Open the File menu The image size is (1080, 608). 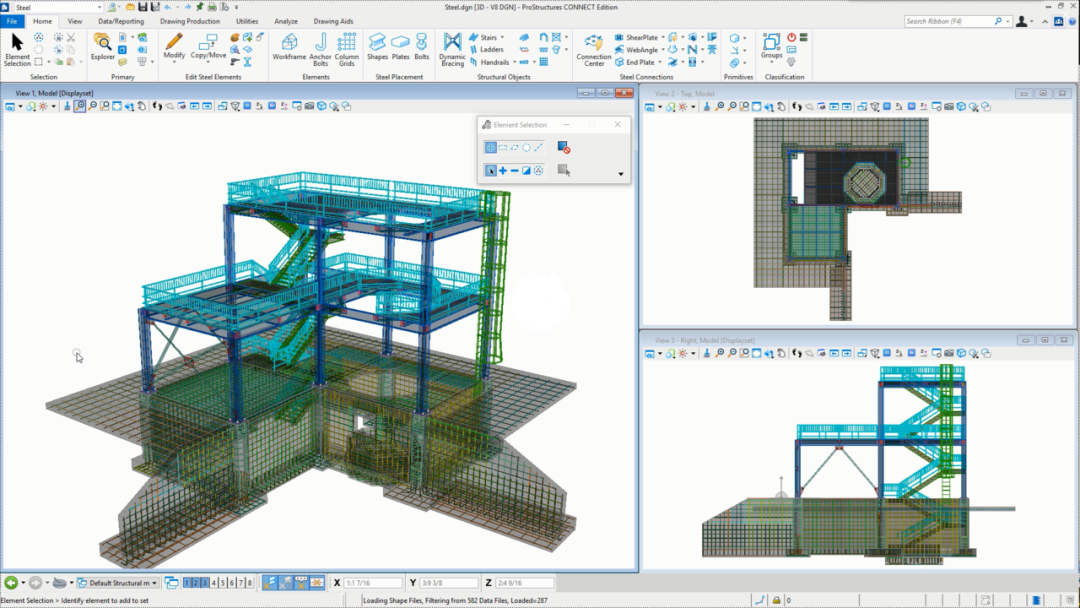coord(12,21)
